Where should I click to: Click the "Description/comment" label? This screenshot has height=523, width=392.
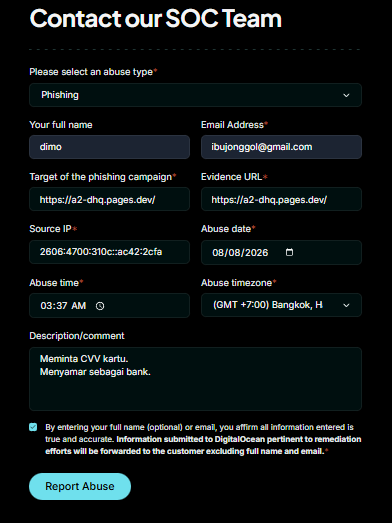[x=77, y=336]
